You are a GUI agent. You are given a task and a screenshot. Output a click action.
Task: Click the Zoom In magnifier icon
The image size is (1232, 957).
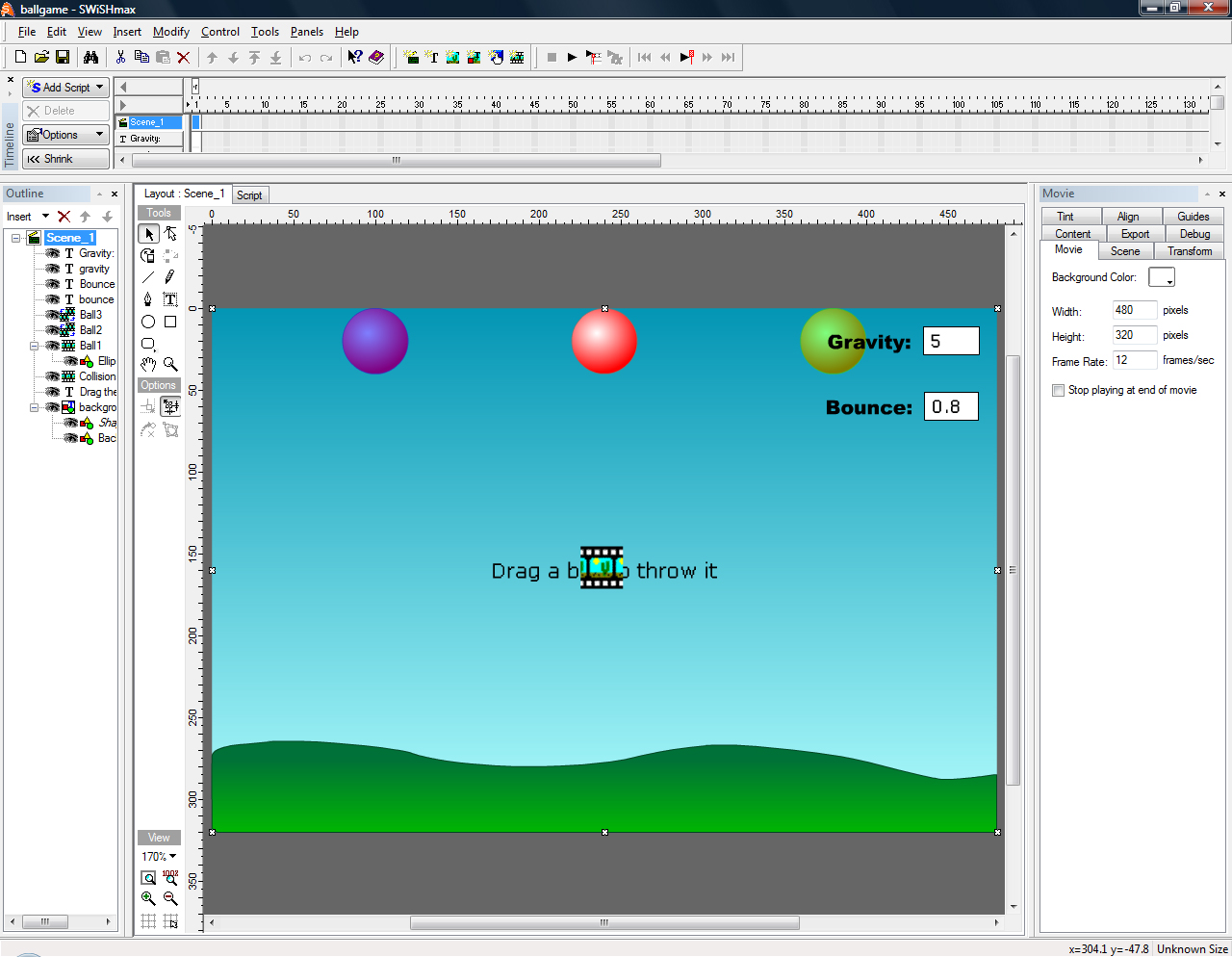tap(148, 898)
